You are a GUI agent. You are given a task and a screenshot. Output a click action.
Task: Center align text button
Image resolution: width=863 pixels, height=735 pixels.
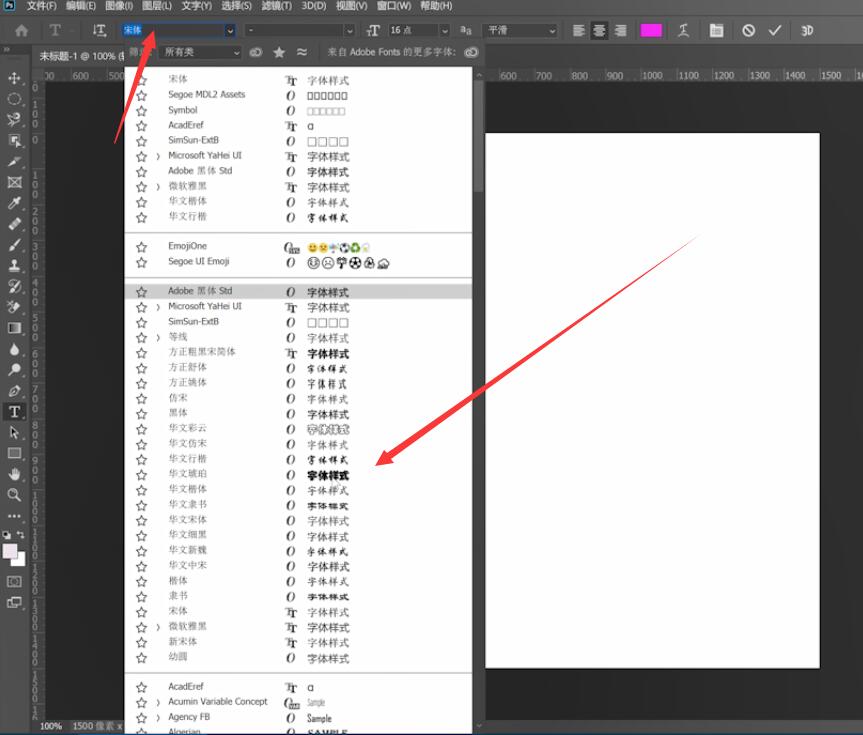pyautogui.click(x=599, y=30)
